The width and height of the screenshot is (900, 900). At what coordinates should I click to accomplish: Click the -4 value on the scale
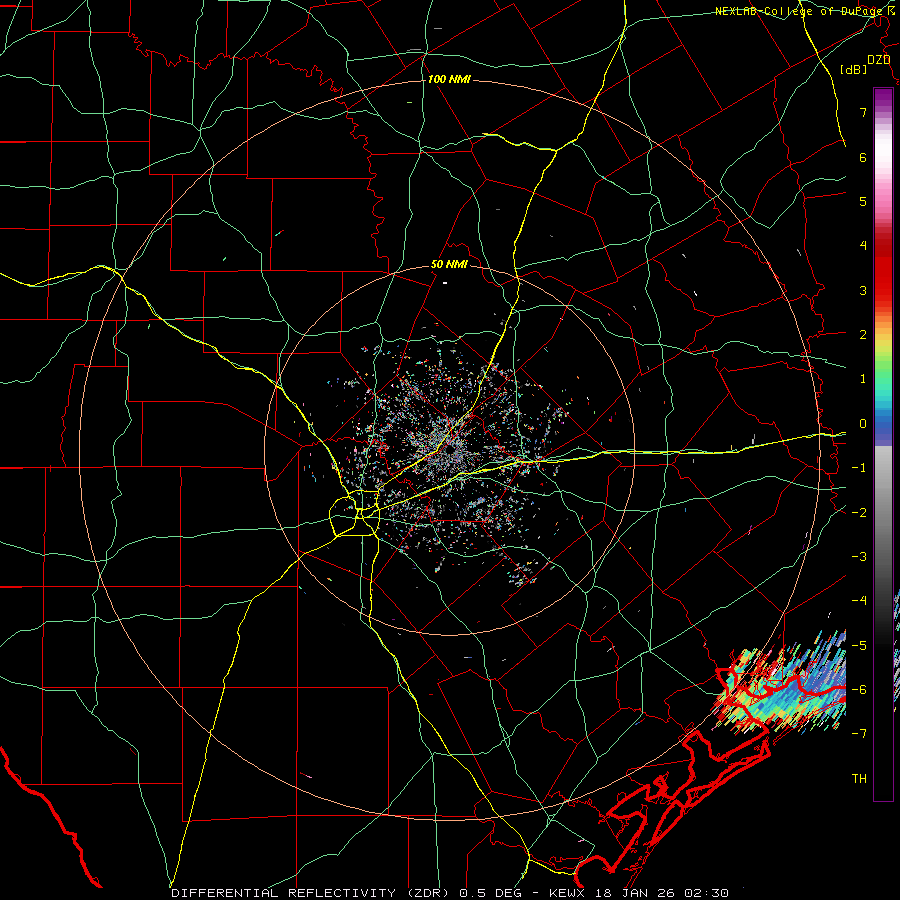coord(859,601)
